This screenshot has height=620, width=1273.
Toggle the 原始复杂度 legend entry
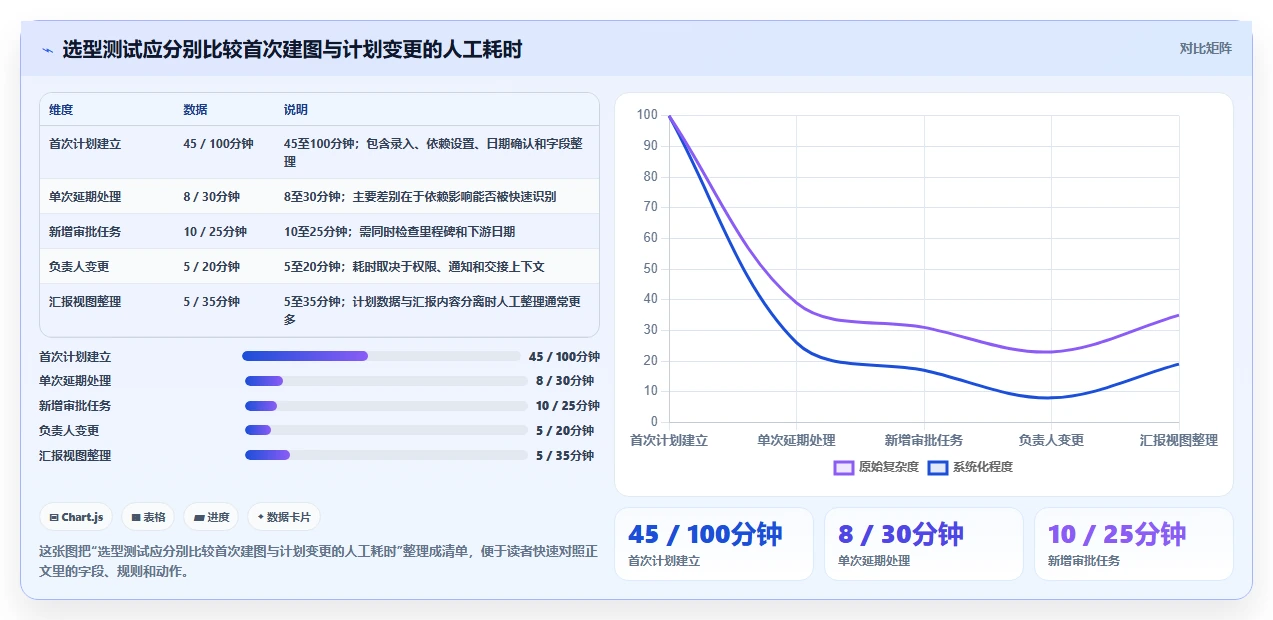point(876,467)
